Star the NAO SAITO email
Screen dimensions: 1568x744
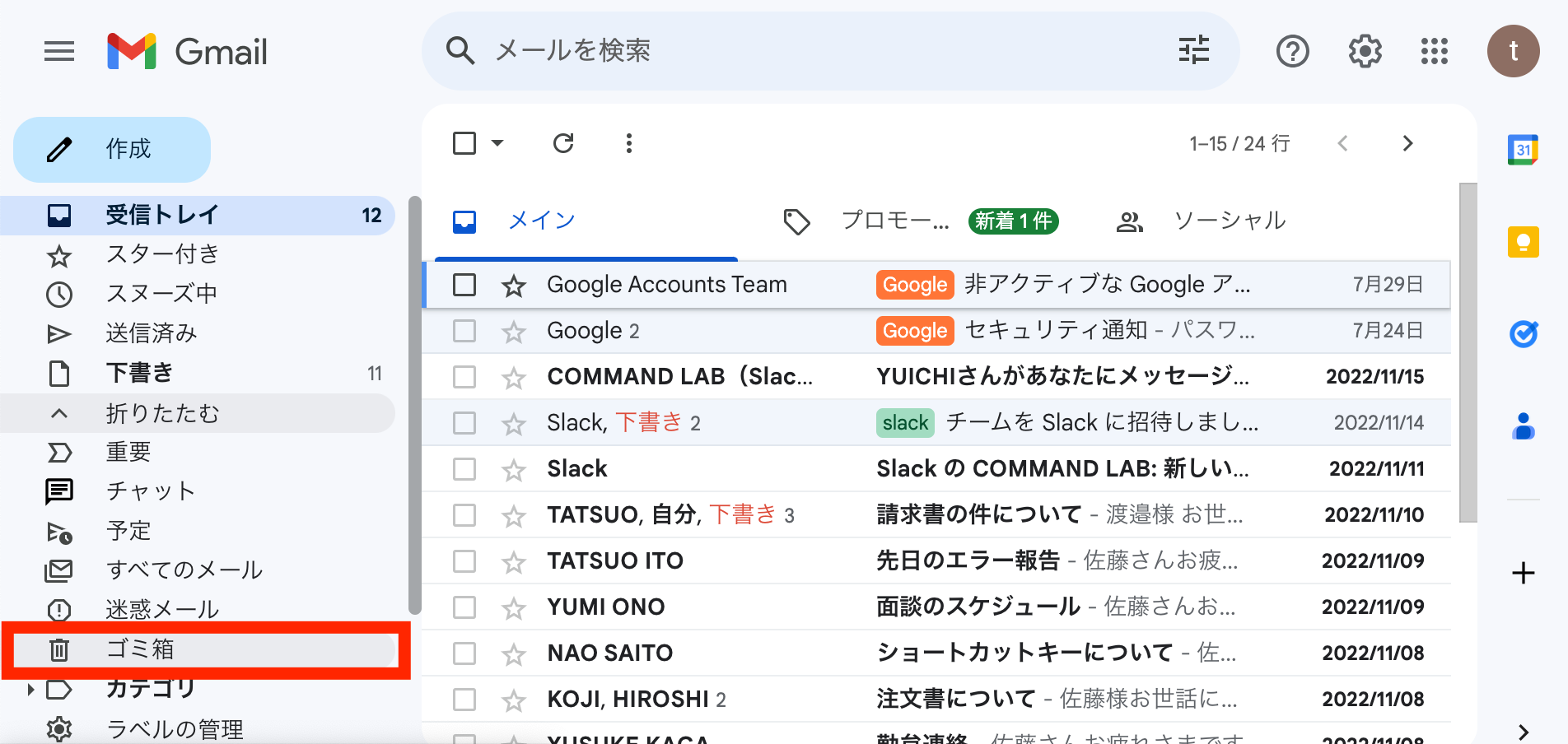[514, 654]
